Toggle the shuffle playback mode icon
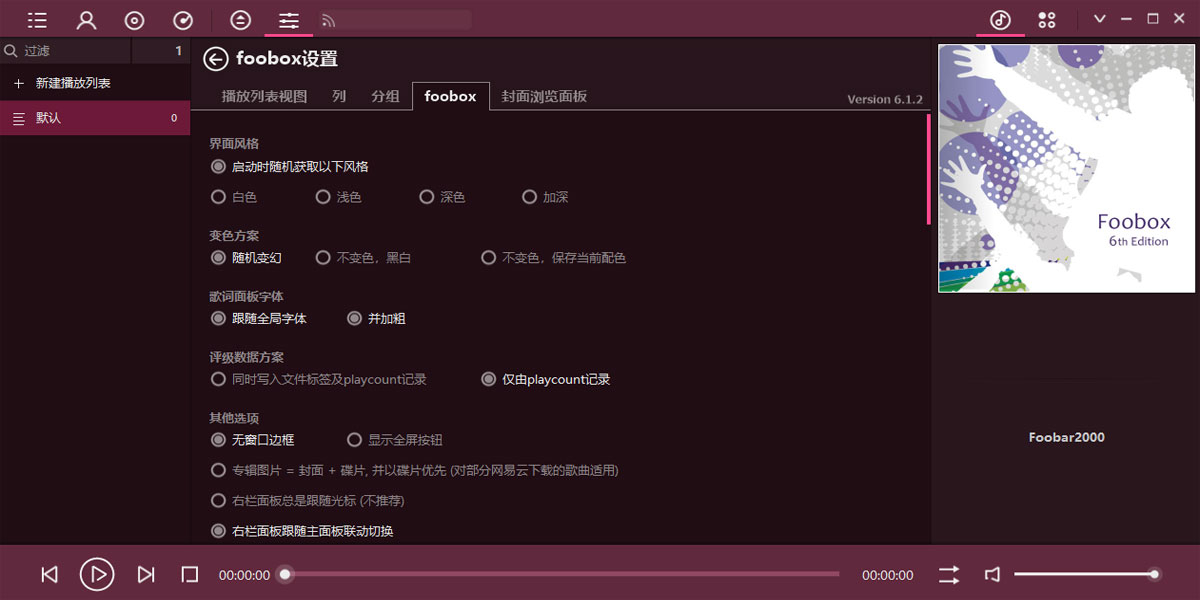Screen dimensions: 1200x600 pyautogui.click(x=948, y=574)
